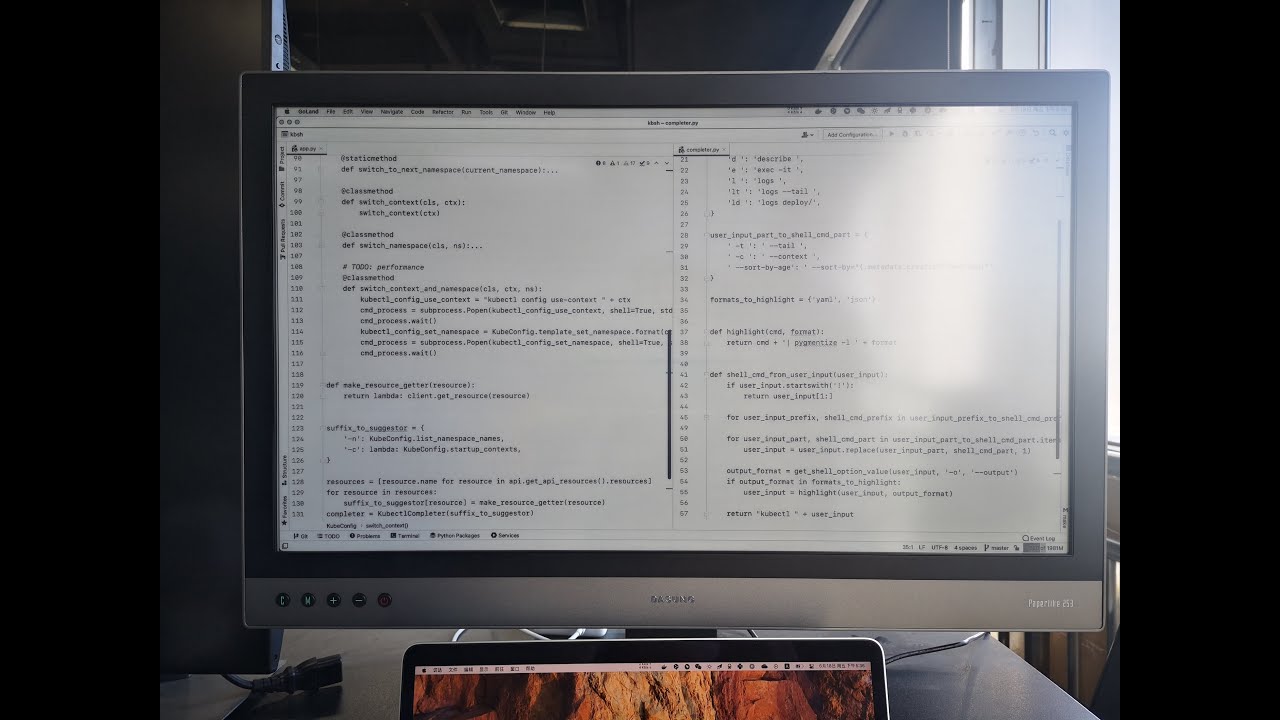Viewport: 1280px width, 720px height.
Task: Jump to previous highlighted problem arrow
Action: 657,162
